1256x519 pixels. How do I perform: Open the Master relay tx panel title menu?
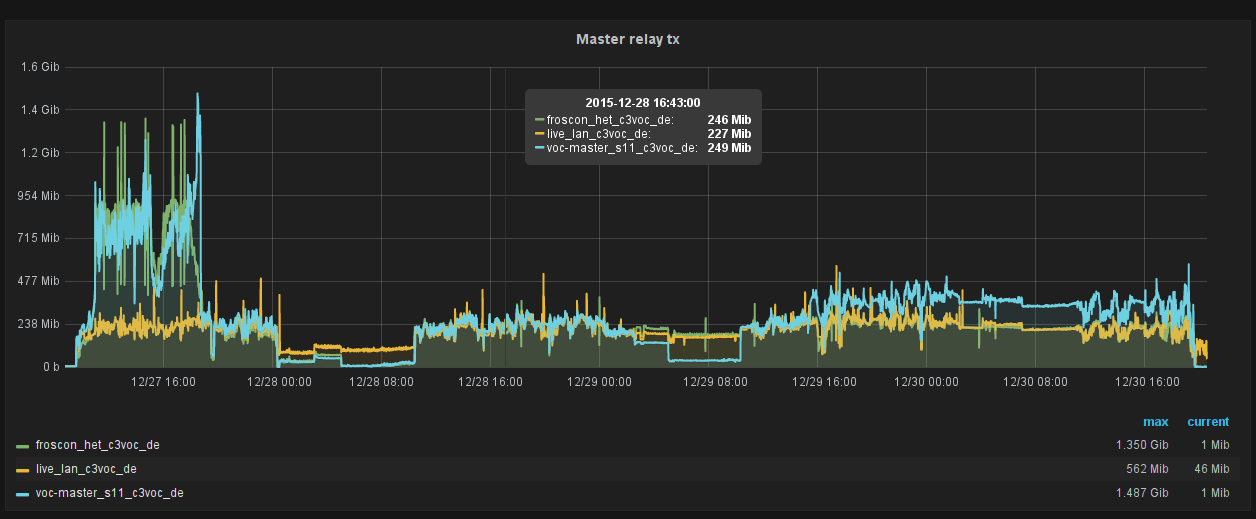pos(628,39)
